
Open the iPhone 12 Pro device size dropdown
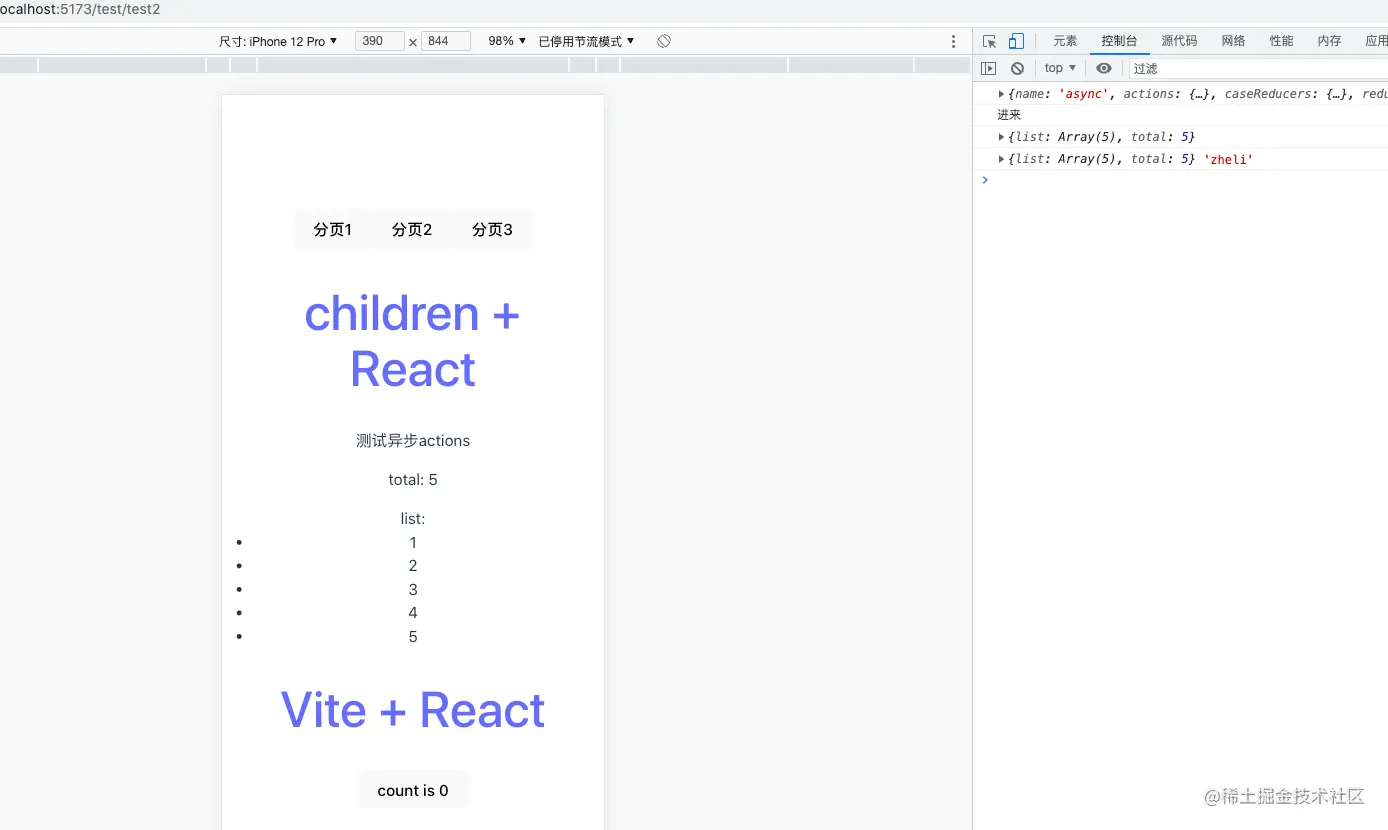279,41
